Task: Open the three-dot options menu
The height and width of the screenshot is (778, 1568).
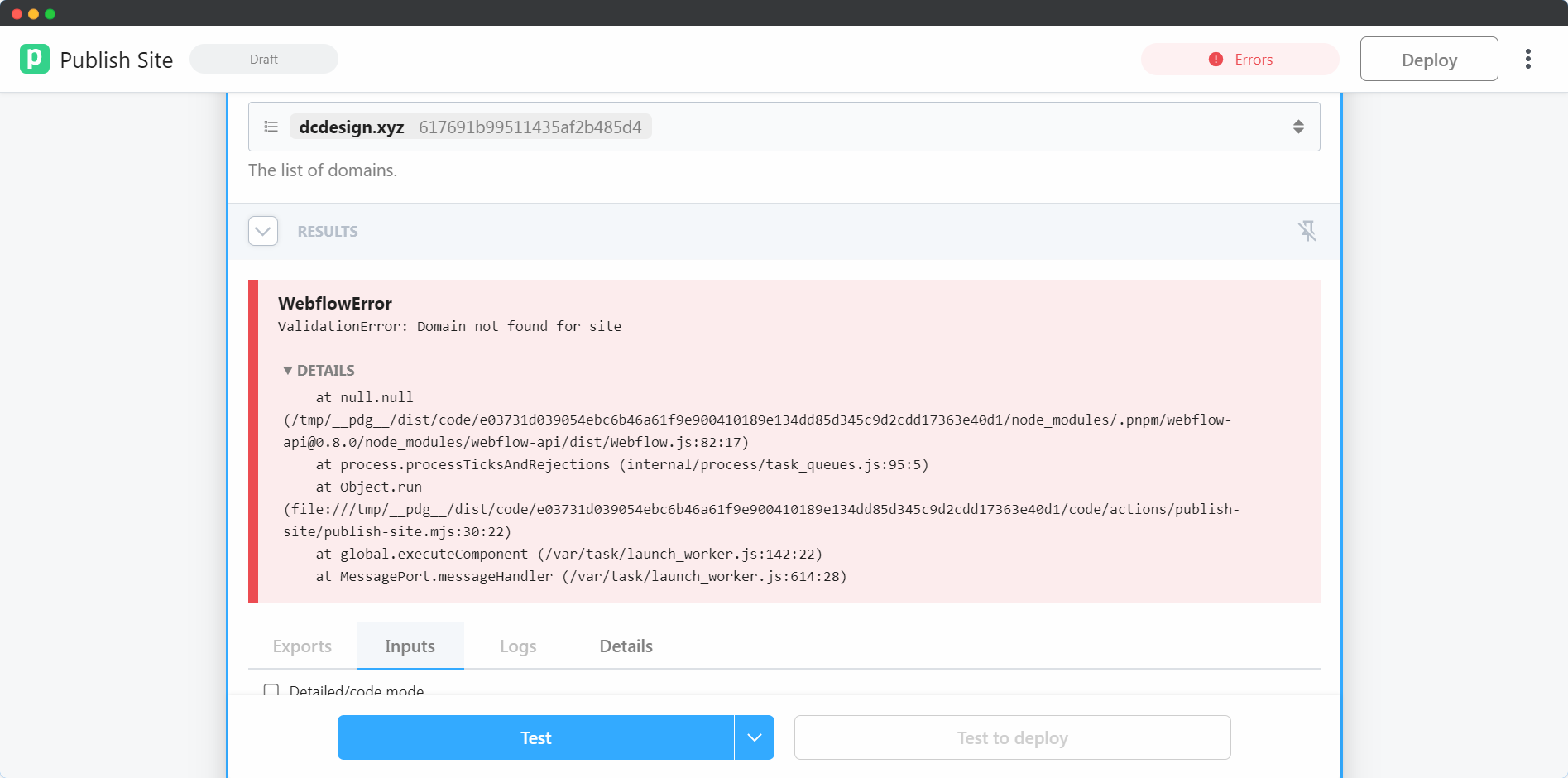Action: click(1528, 59)
